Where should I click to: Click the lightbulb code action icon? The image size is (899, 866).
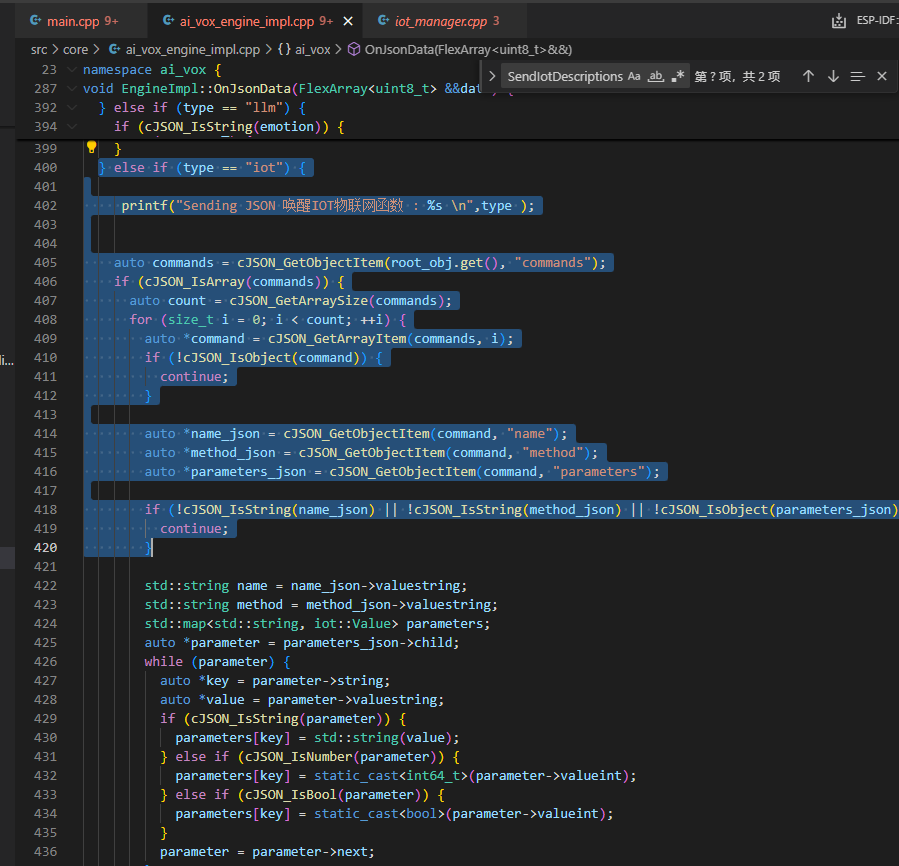click(91, 147)
